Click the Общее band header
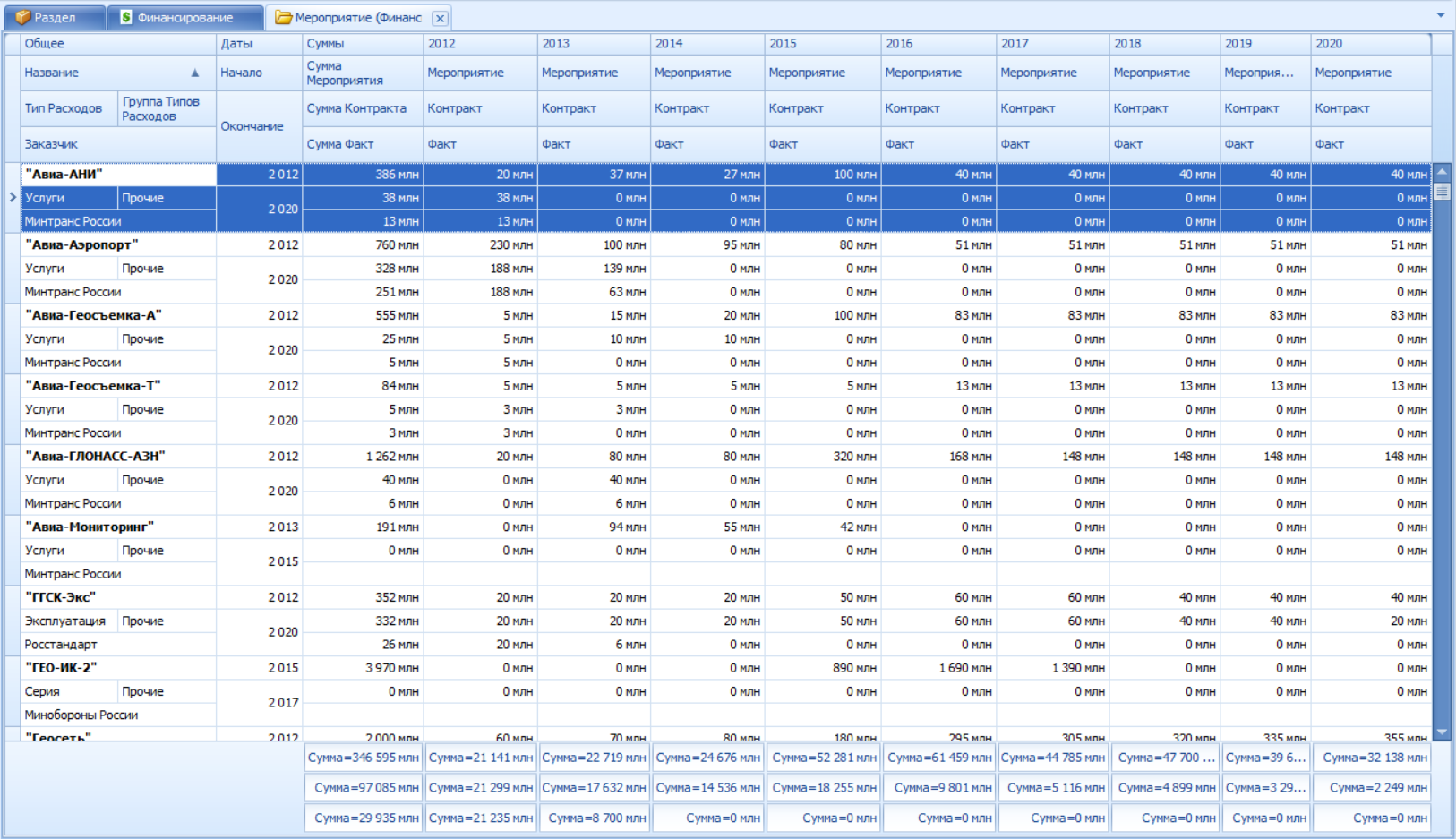 pyautogui.click(x=118, y=43)
